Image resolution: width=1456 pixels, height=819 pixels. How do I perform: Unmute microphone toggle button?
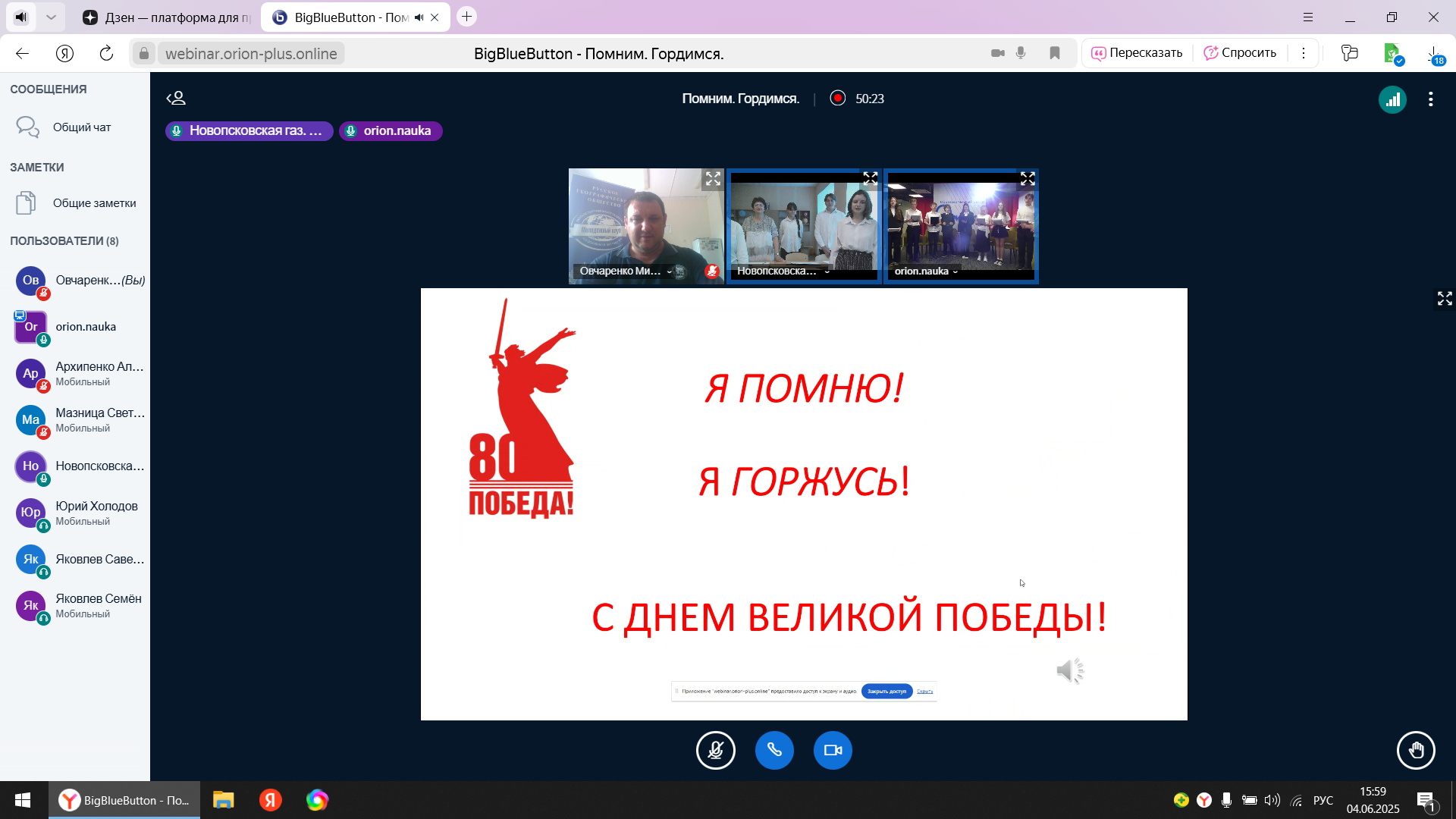pos(716,751)
